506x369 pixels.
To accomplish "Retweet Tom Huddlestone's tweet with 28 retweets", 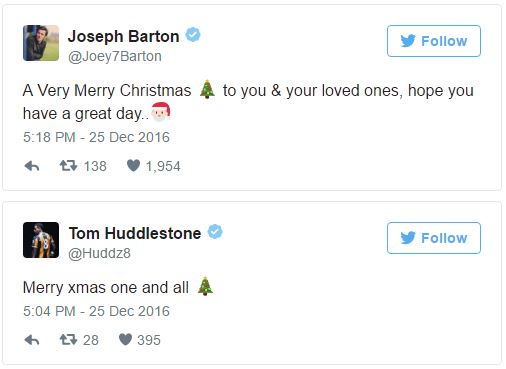I will 68,340.
